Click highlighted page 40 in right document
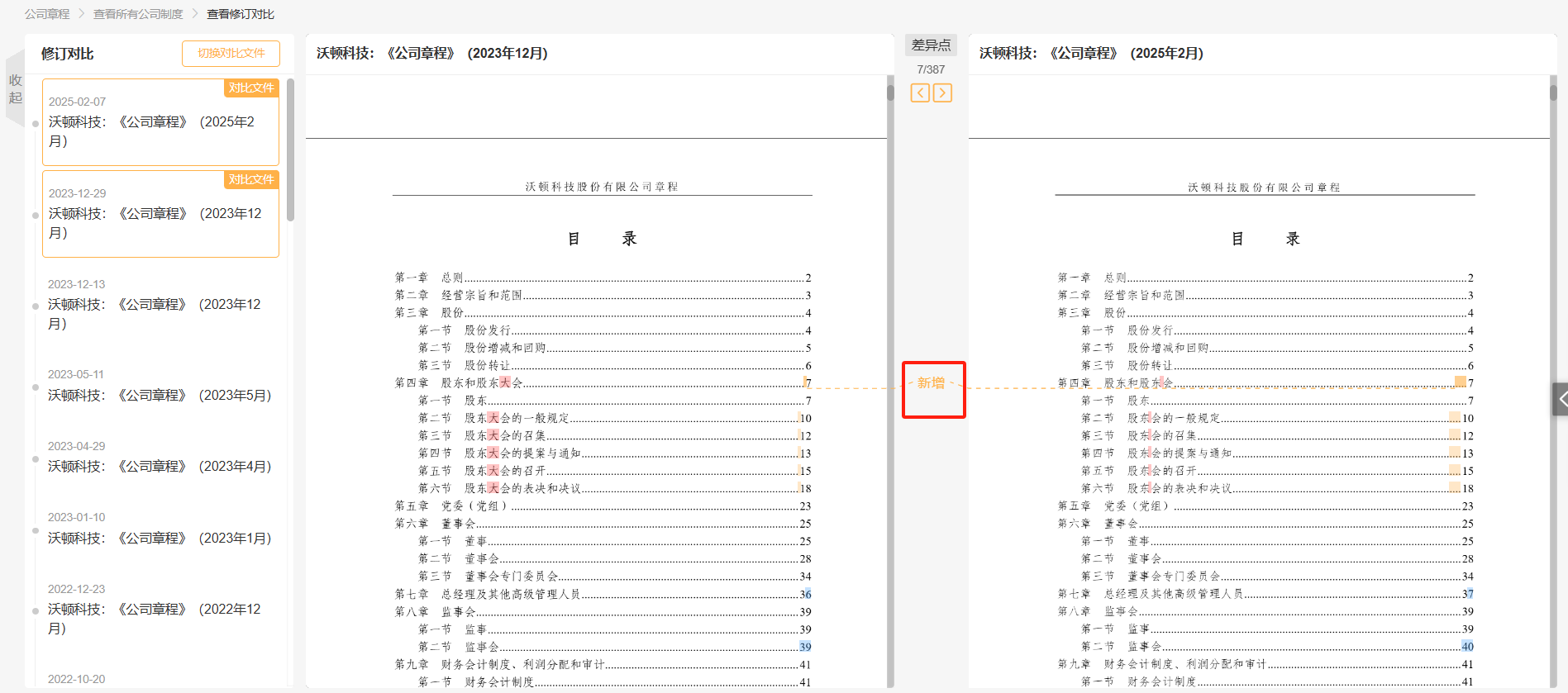 [x=1467, y=647]
